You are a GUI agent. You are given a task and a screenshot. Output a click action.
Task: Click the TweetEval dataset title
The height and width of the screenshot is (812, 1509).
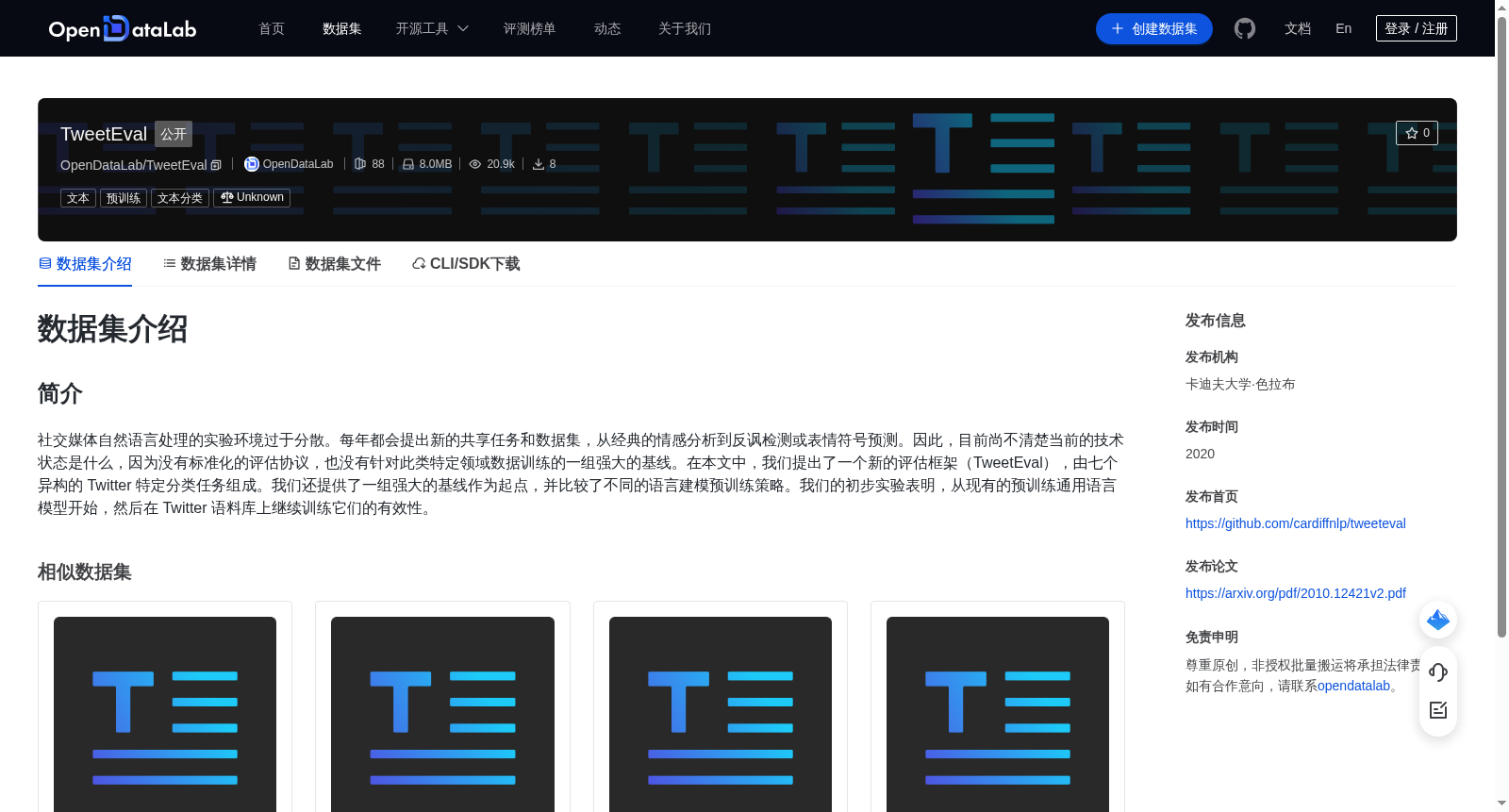pyautogui.click(x=104, y=134)
